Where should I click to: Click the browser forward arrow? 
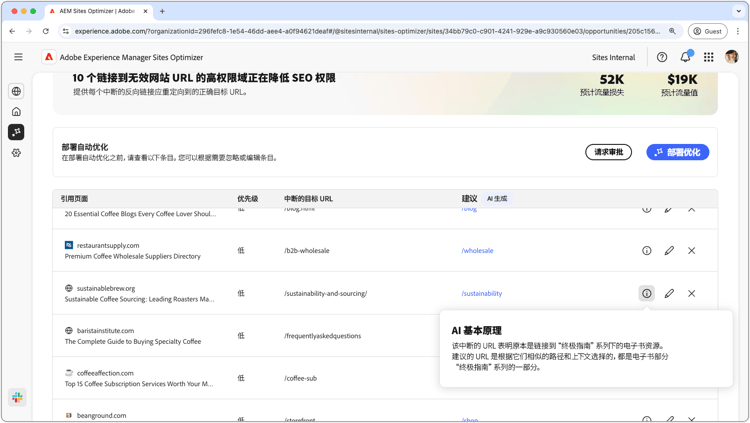[x=29, y=31]
